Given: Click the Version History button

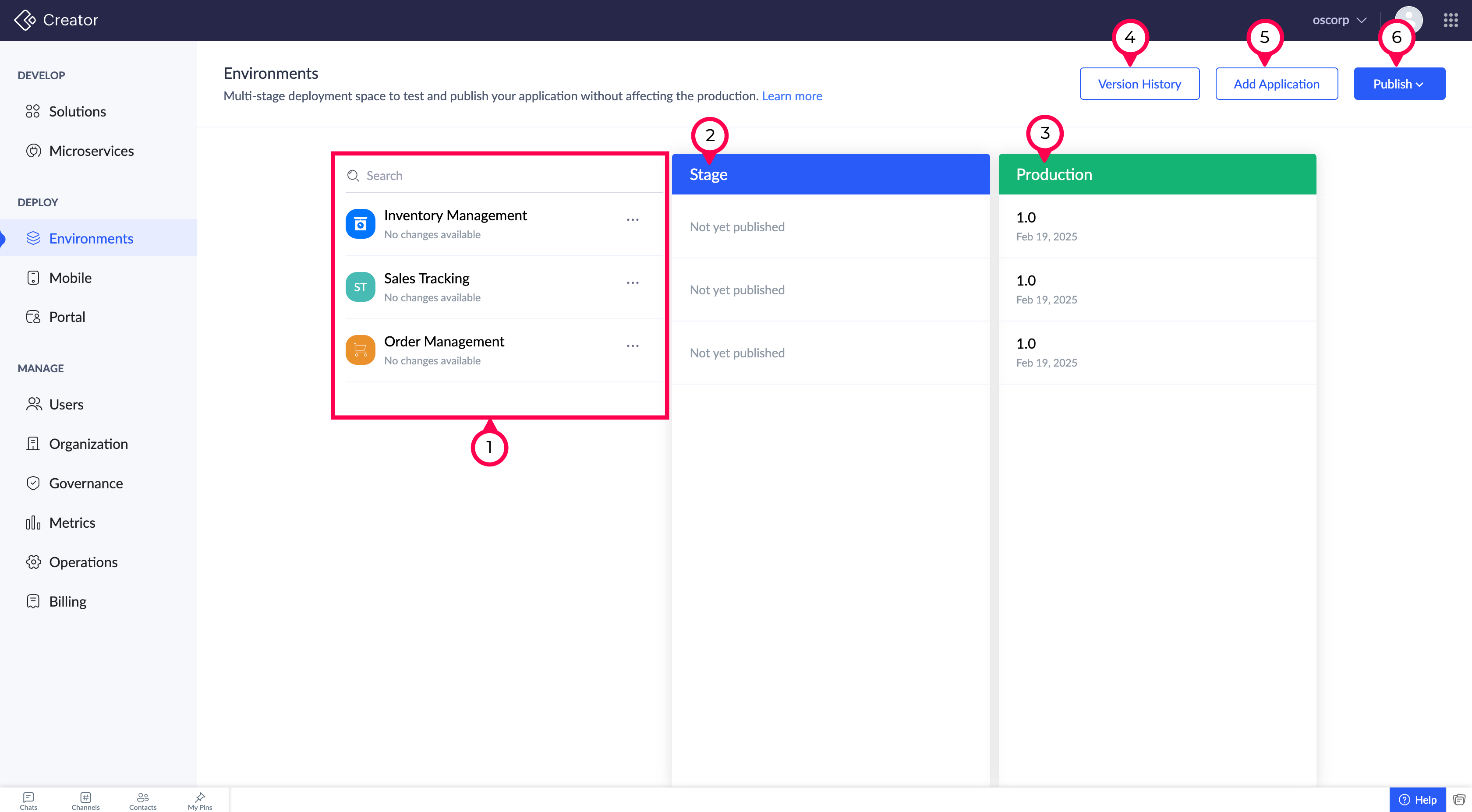Looking at the screenshot, I should [1139, 84].
